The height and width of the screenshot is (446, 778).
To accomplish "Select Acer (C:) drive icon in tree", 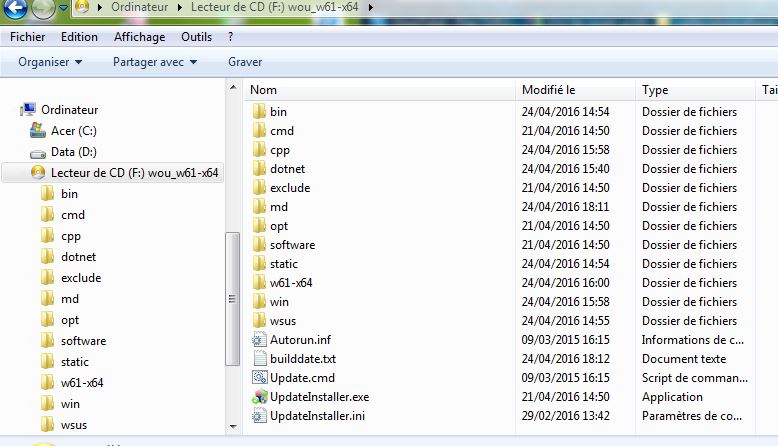I will coord(38,130).
